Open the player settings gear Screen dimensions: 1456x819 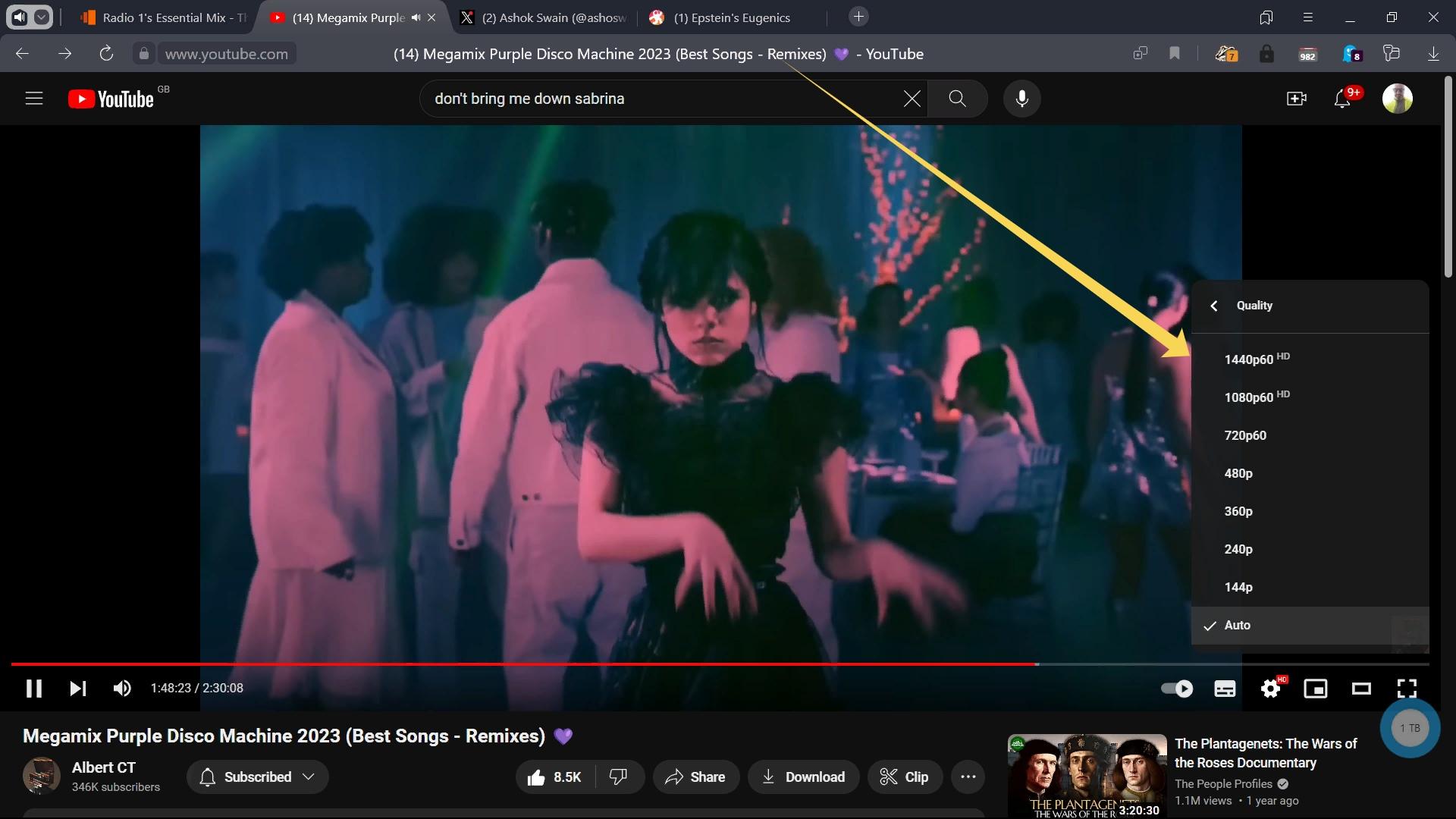pyautogui.click(x=1271, y=688)
